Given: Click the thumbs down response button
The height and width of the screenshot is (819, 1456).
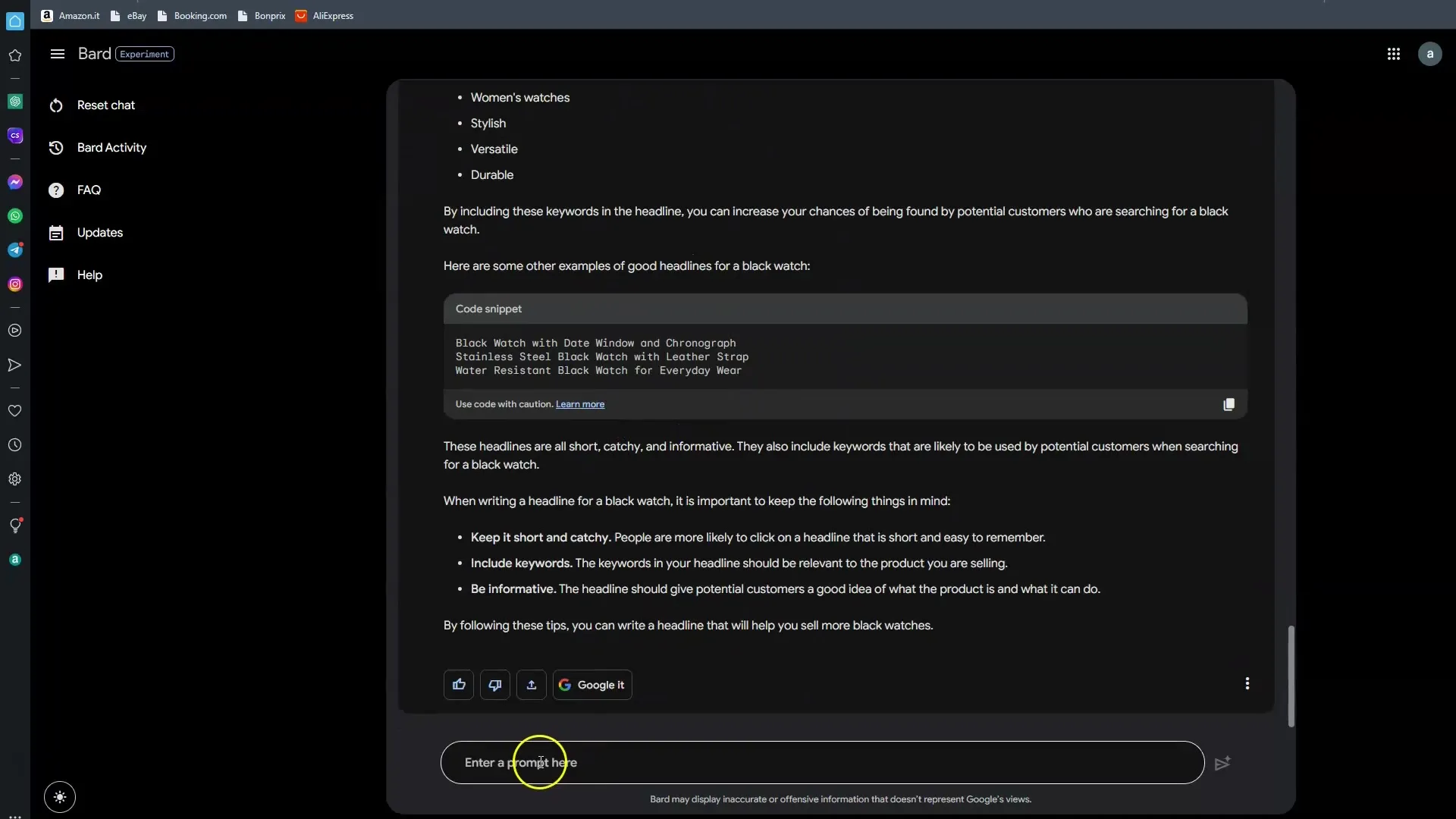Looking at the screenshot, I should point(495,685).
